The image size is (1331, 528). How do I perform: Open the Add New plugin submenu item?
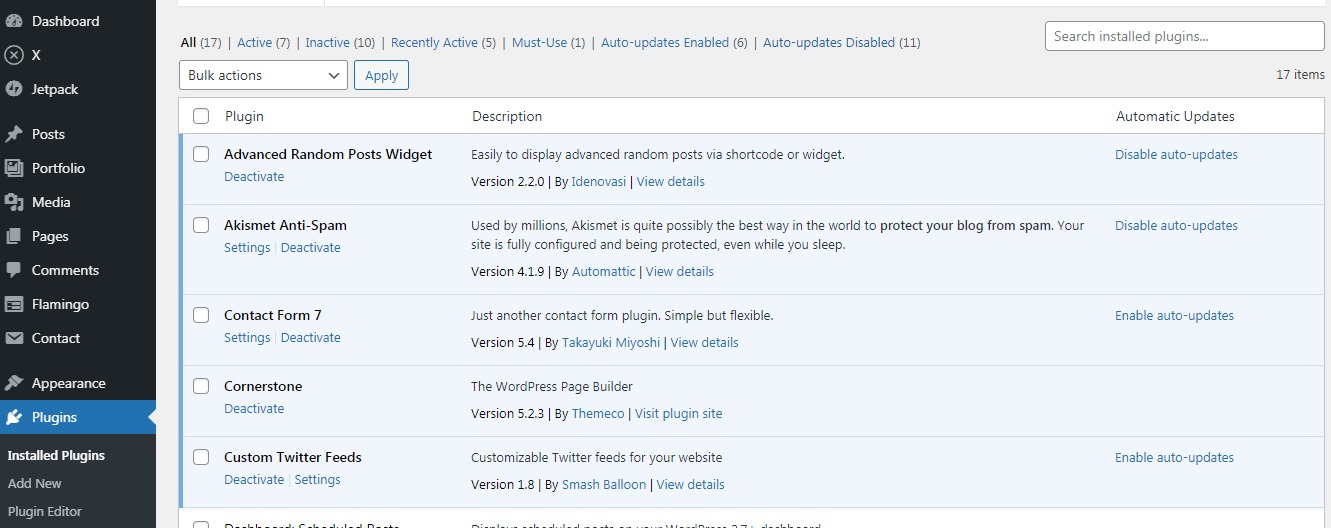35,483
